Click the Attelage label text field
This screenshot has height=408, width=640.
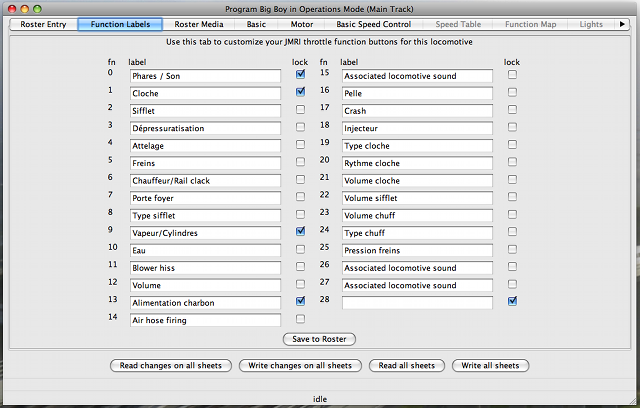pyautogui.click(x=205, y=145)
